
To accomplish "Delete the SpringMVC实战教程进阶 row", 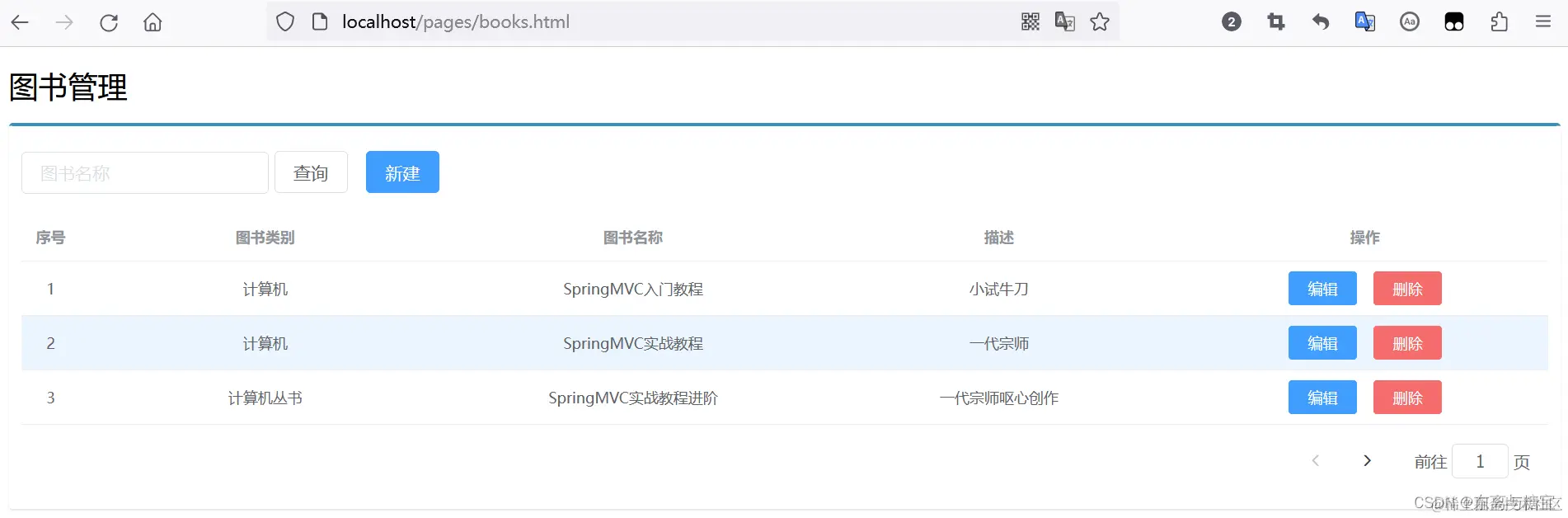I will click(x=1407, y=398).
